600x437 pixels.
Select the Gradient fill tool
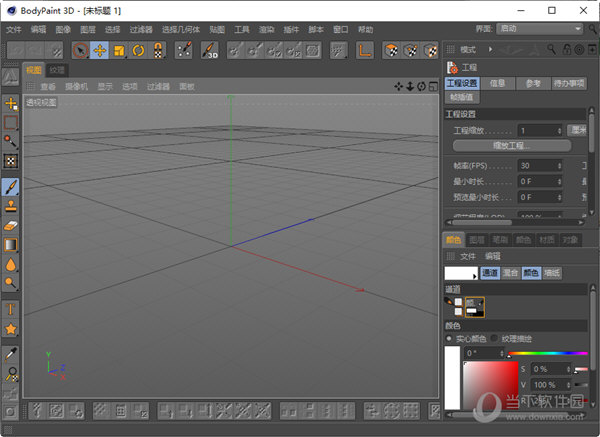[11, 245]
